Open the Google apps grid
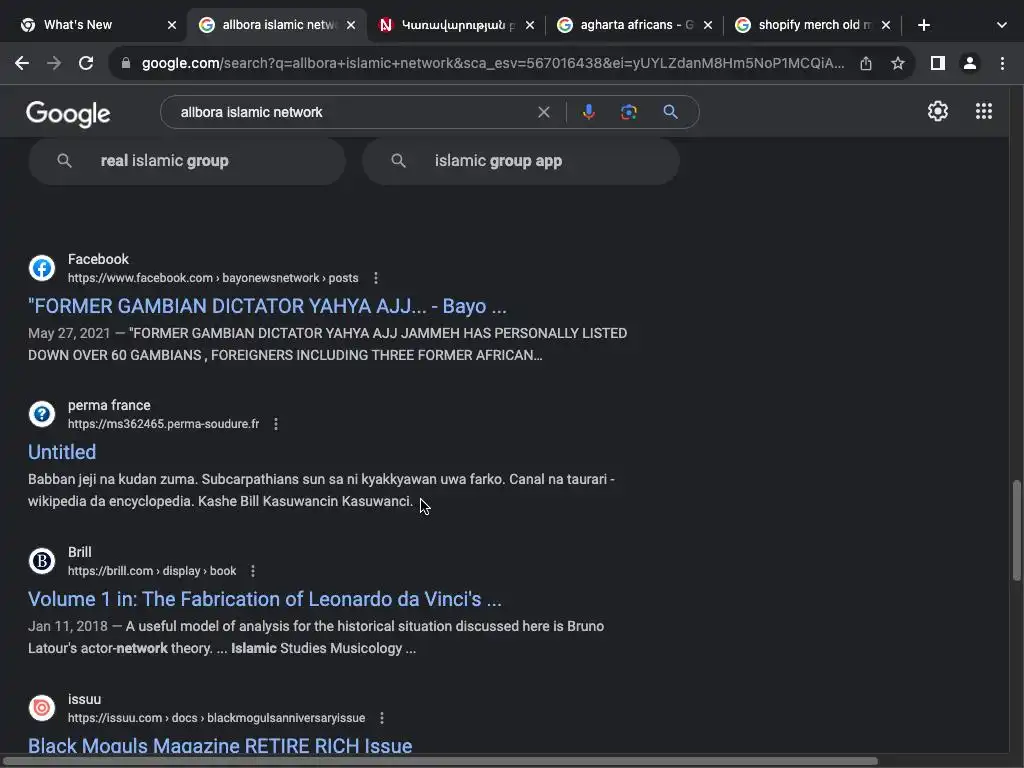The image size is (1024, 768). [x=984, y=111]
